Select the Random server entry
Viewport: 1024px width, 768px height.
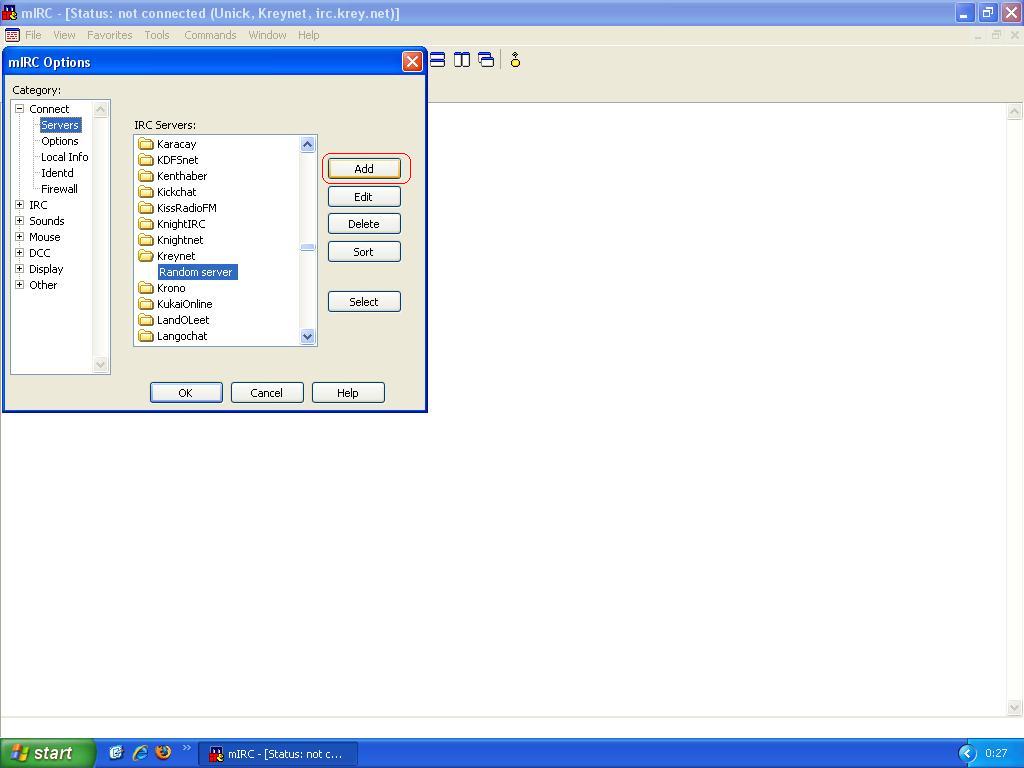point(197,272)
